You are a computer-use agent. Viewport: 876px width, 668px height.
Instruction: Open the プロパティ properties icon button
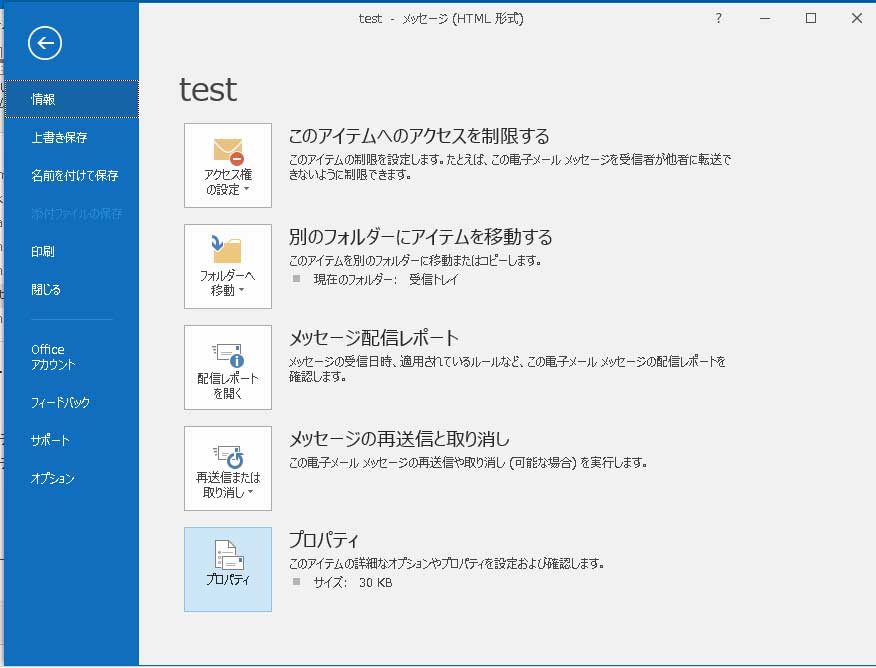(228, 568)
